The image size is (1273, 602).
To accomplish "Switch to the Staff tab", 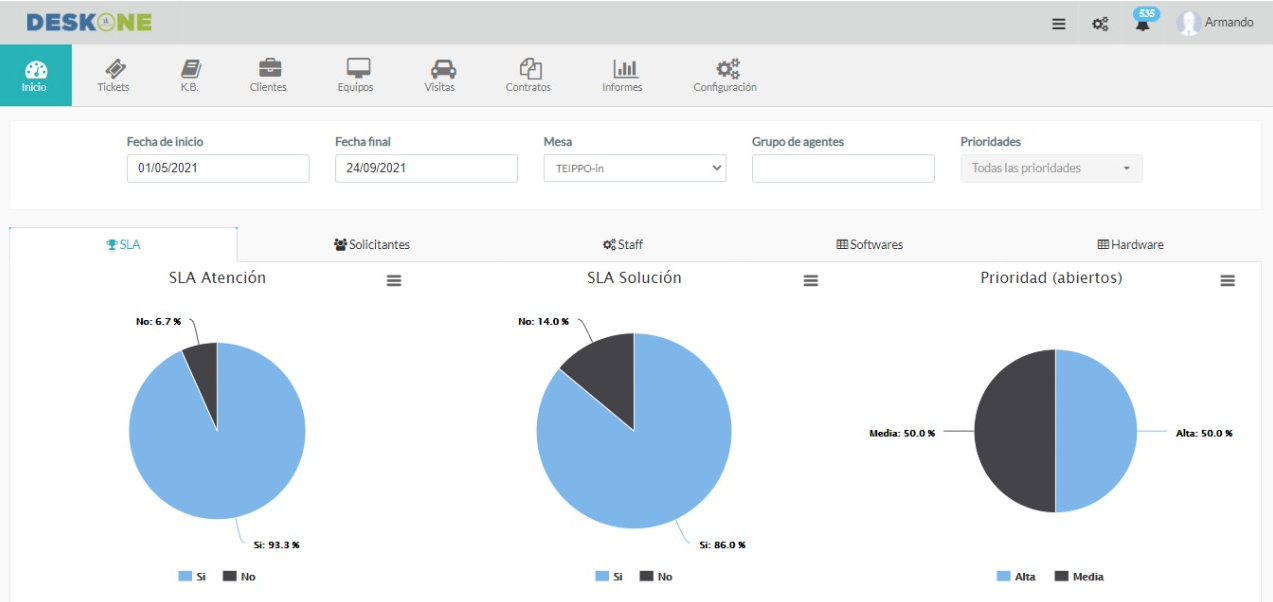I will [623, 244].
